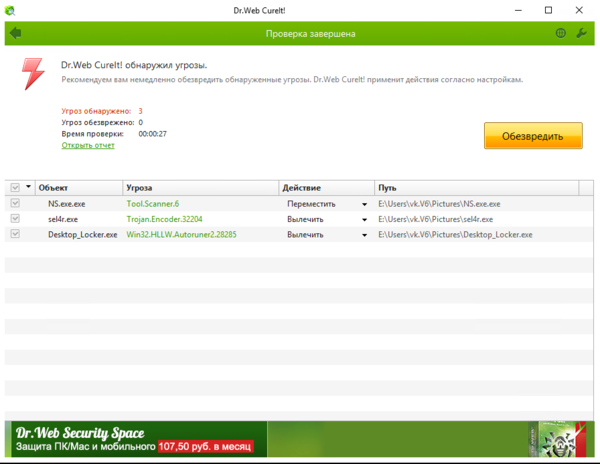Screen dimensions: 600x464
Task: Uncheck the sel4r.exe threat checkbox
Action: [x=15, y=218]
